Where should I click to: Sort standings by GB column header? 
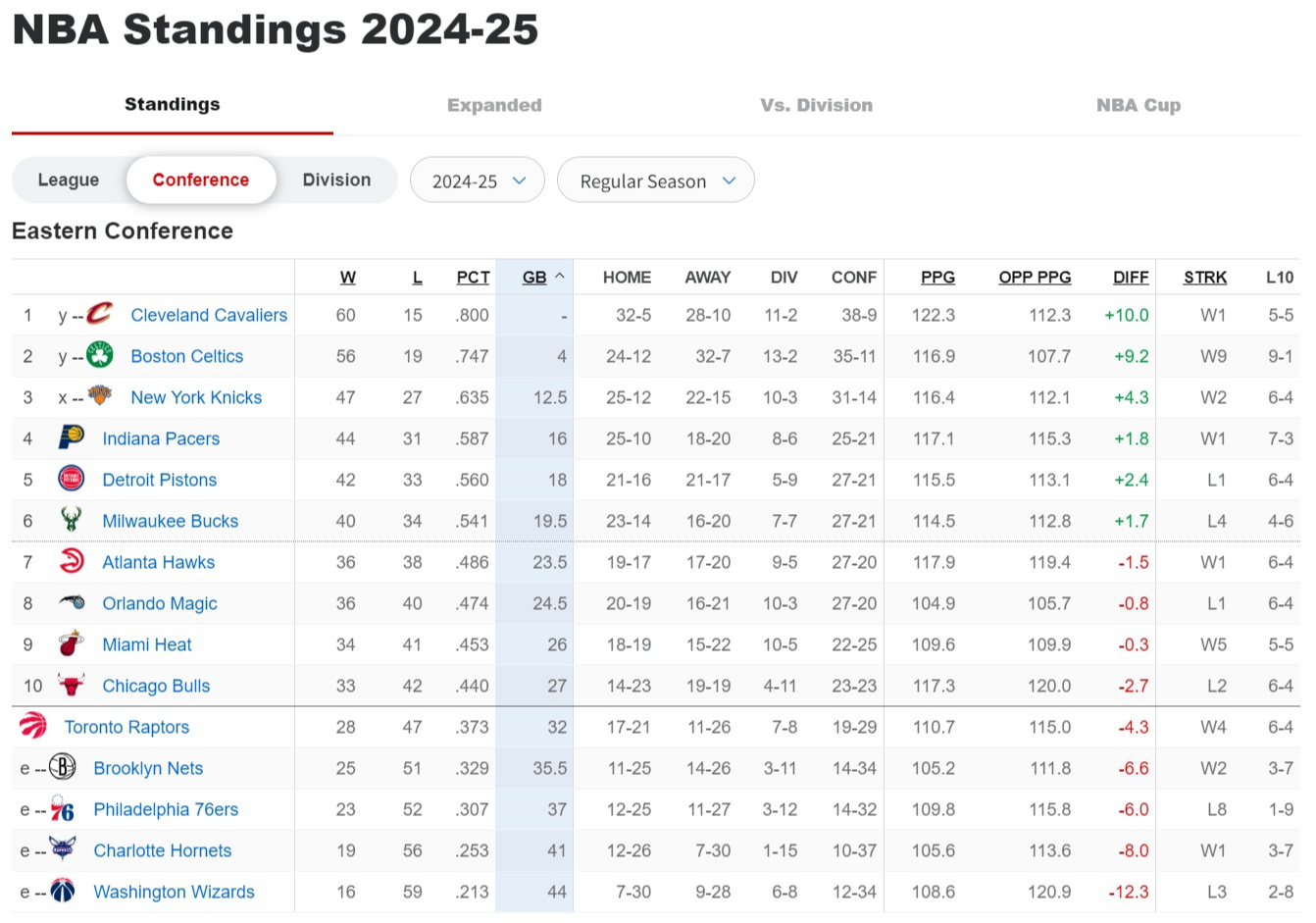click(x=534, y=278)
